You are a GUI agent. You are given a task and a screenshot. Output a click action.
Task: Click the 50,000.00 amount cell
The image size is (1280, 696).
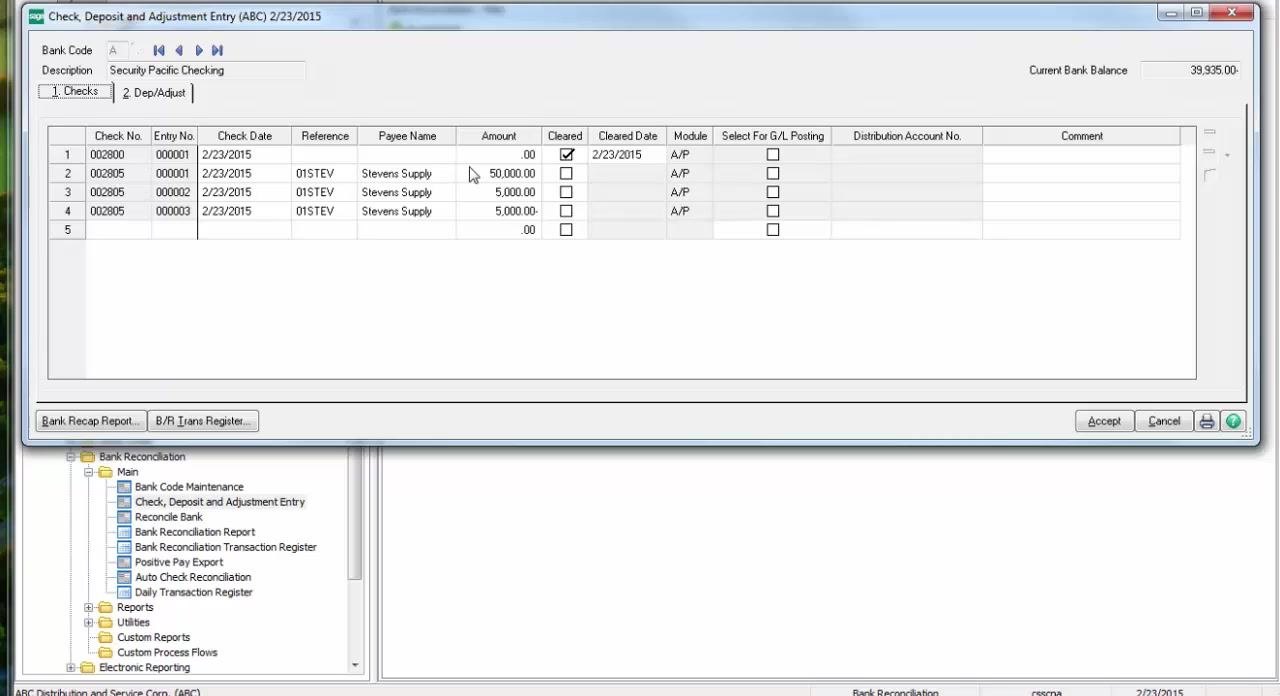pos(499,173)
